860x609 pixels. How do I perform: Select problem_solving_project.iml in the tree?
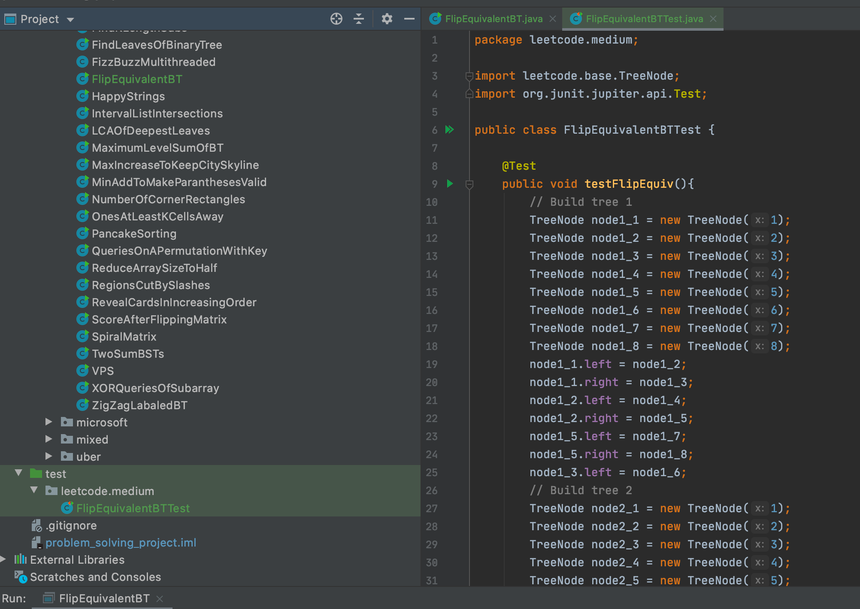click(120, 543)
